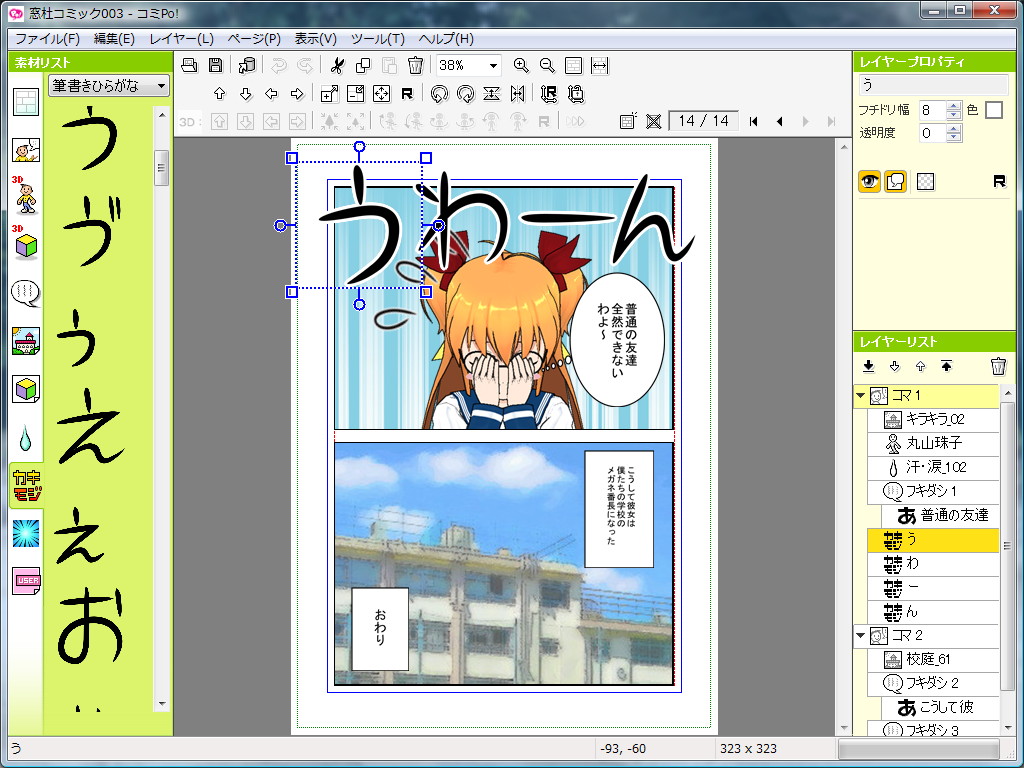This screenshot has width=1024, height=768.
Task: Select the 校庭_61 layer
Action: (x=933, y=660)
